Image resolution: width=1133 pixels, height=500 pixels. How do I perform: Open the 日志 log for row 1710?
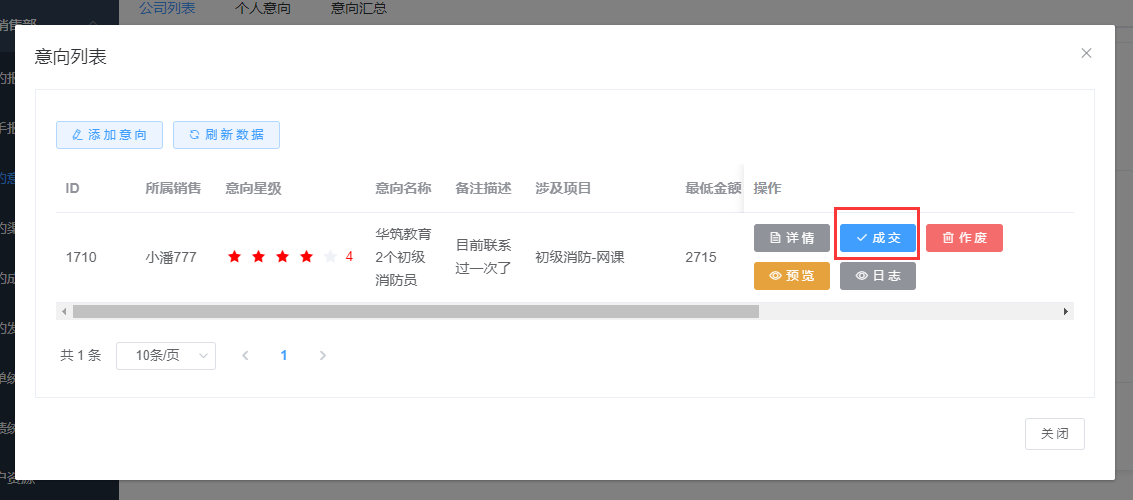(877, 276)
